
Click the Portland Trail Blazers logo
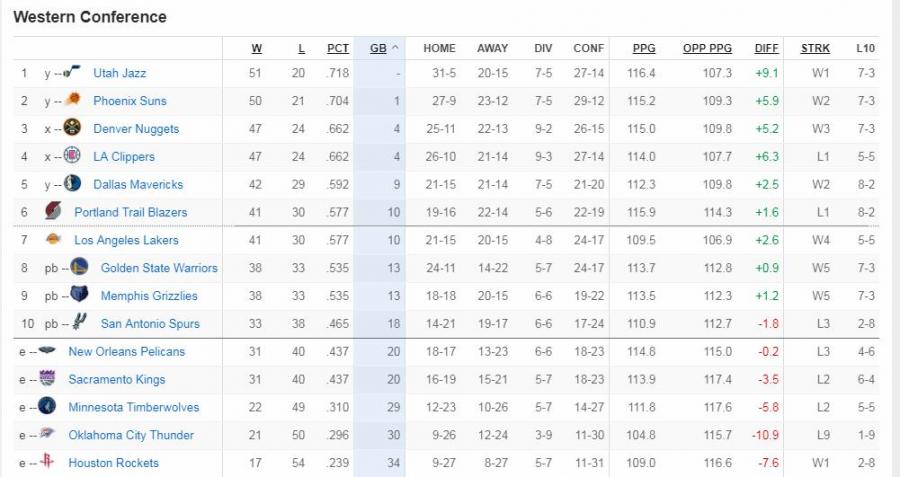[53, 211]
